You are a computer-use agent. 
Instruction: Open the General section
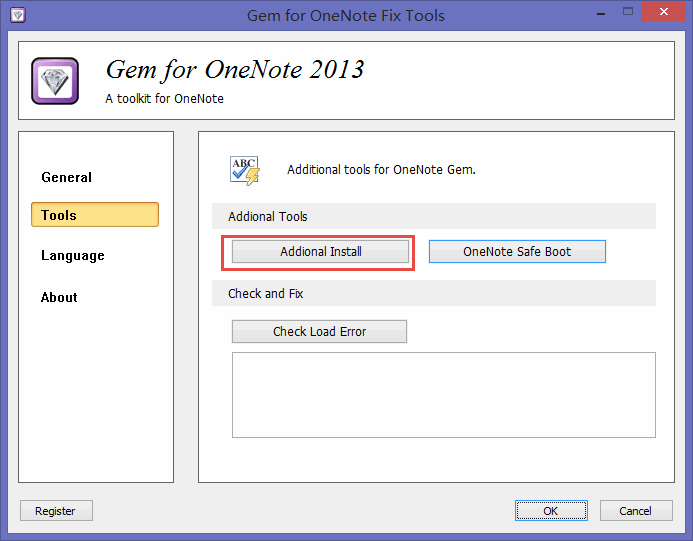click(67, 177)
